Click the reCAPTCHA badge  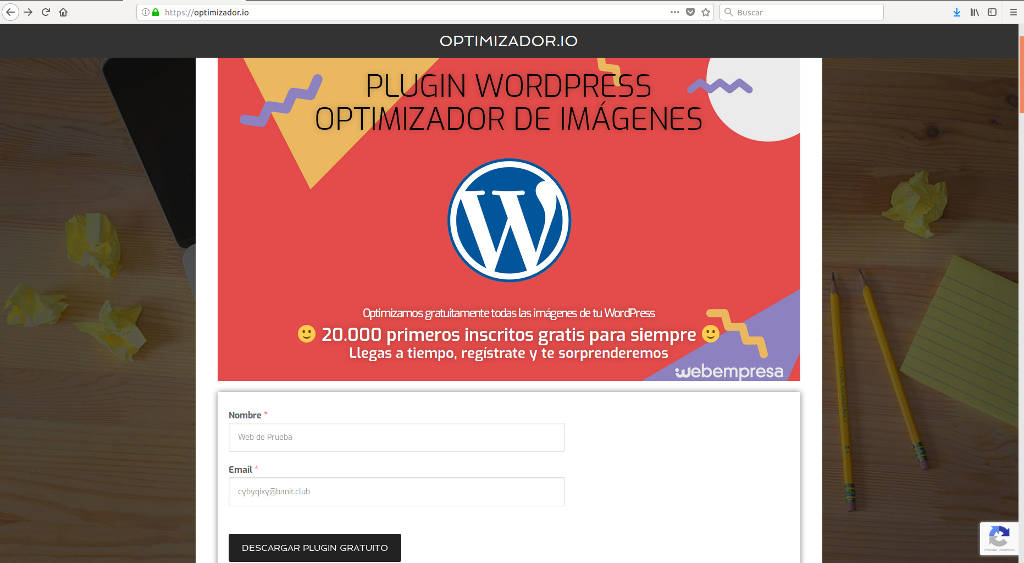pyautogui.click(x=999, y=538)
